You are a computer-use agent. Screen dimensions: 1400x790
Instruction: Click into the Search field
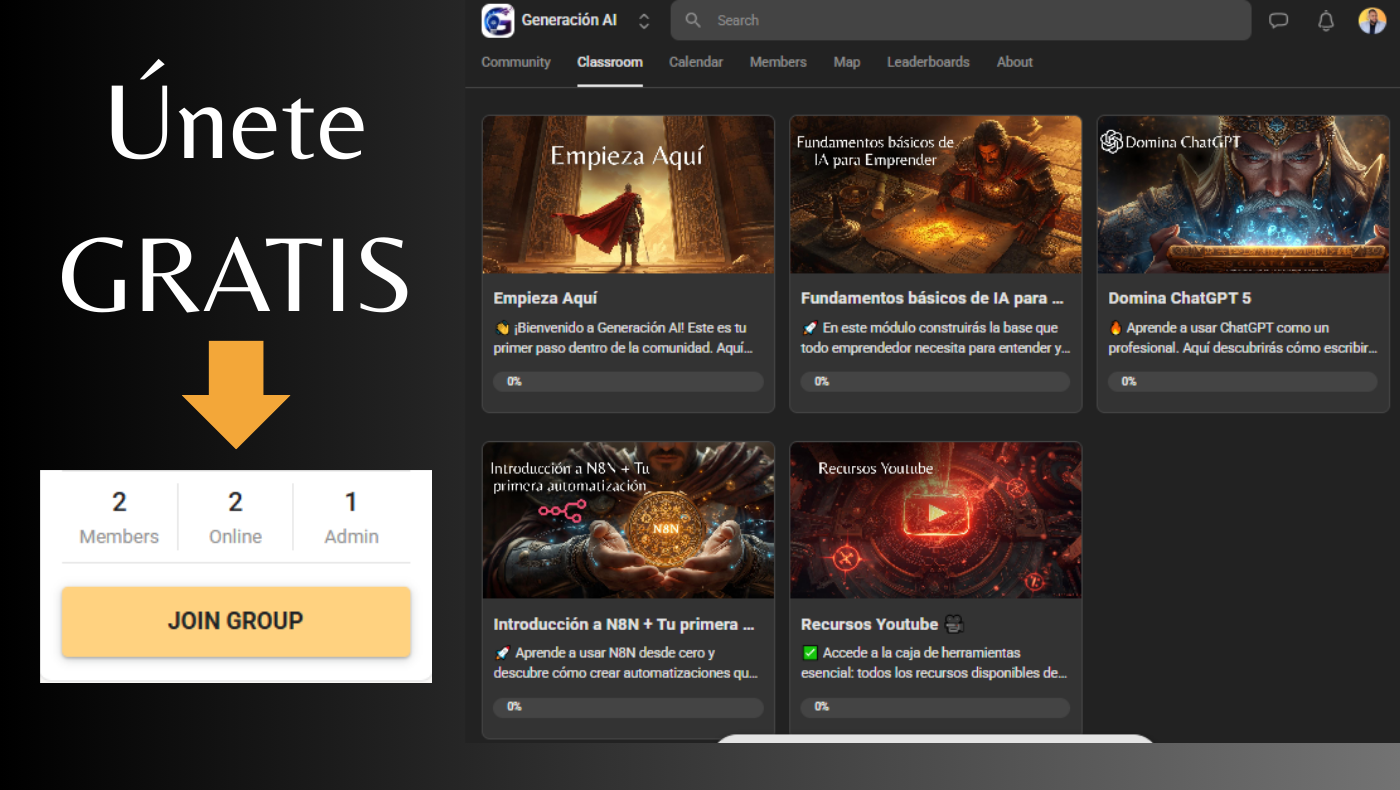pyautogui.click(x=960, y=20)
